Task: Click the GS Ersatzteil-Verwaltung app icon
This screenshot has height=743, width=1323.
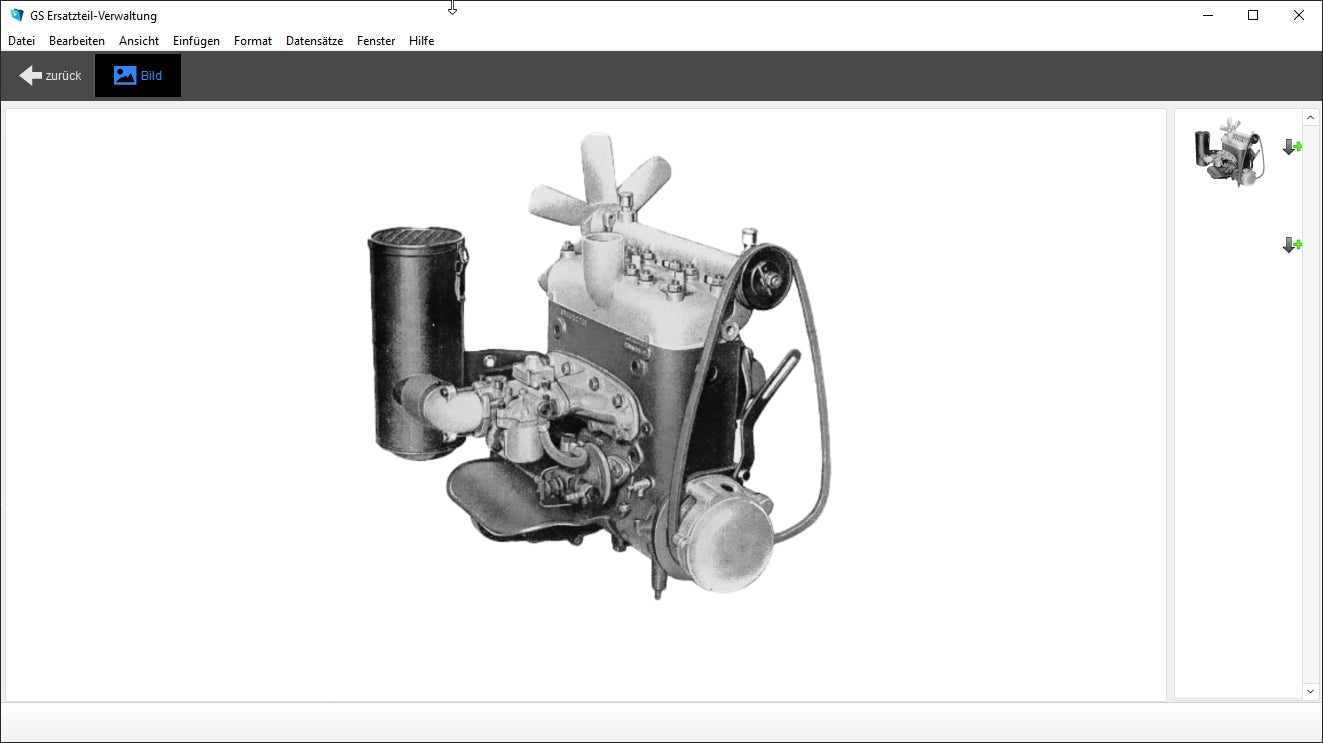Action: (x=16, y=15)
